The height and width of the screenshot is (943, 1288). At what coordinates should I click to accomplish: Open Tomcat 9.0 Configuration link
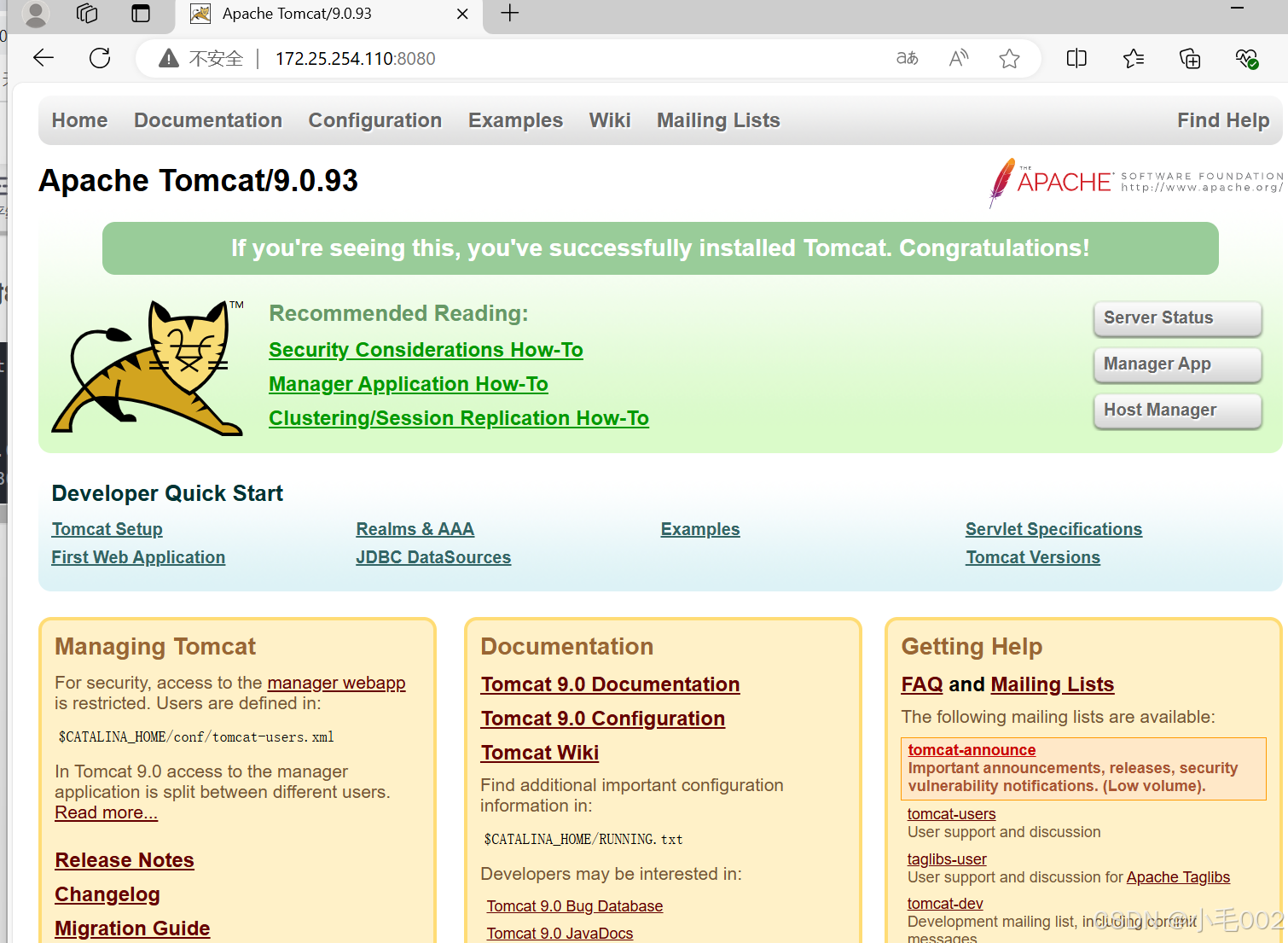click(x=602, y=719)
